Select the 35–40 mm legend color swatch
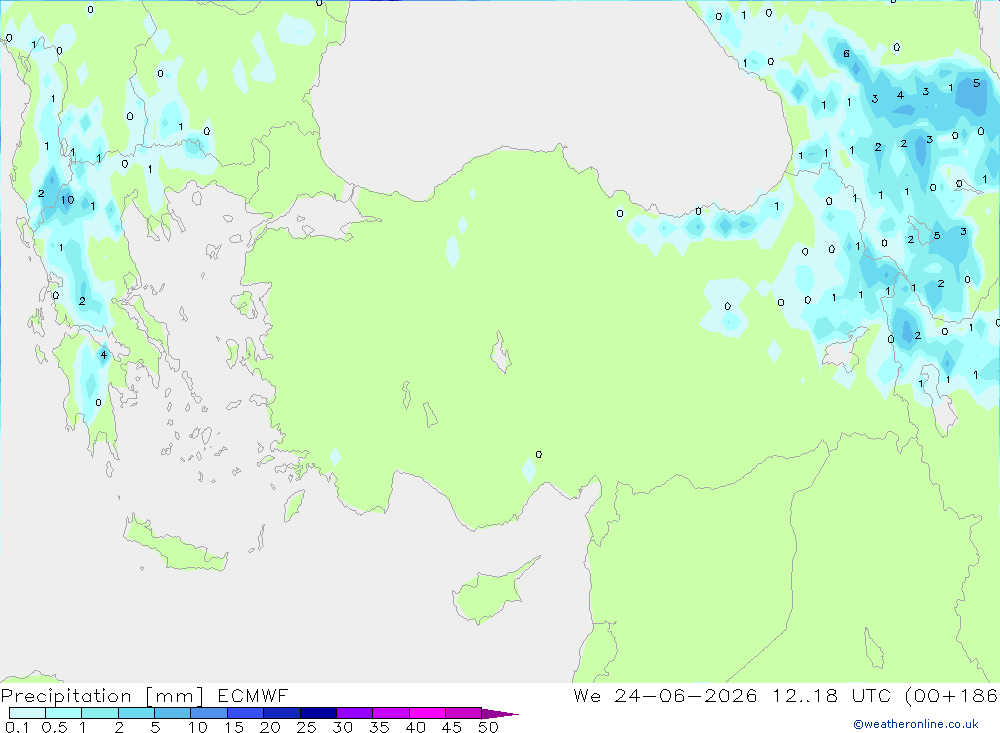The image size is (1000, 733). tap(391, 713)
